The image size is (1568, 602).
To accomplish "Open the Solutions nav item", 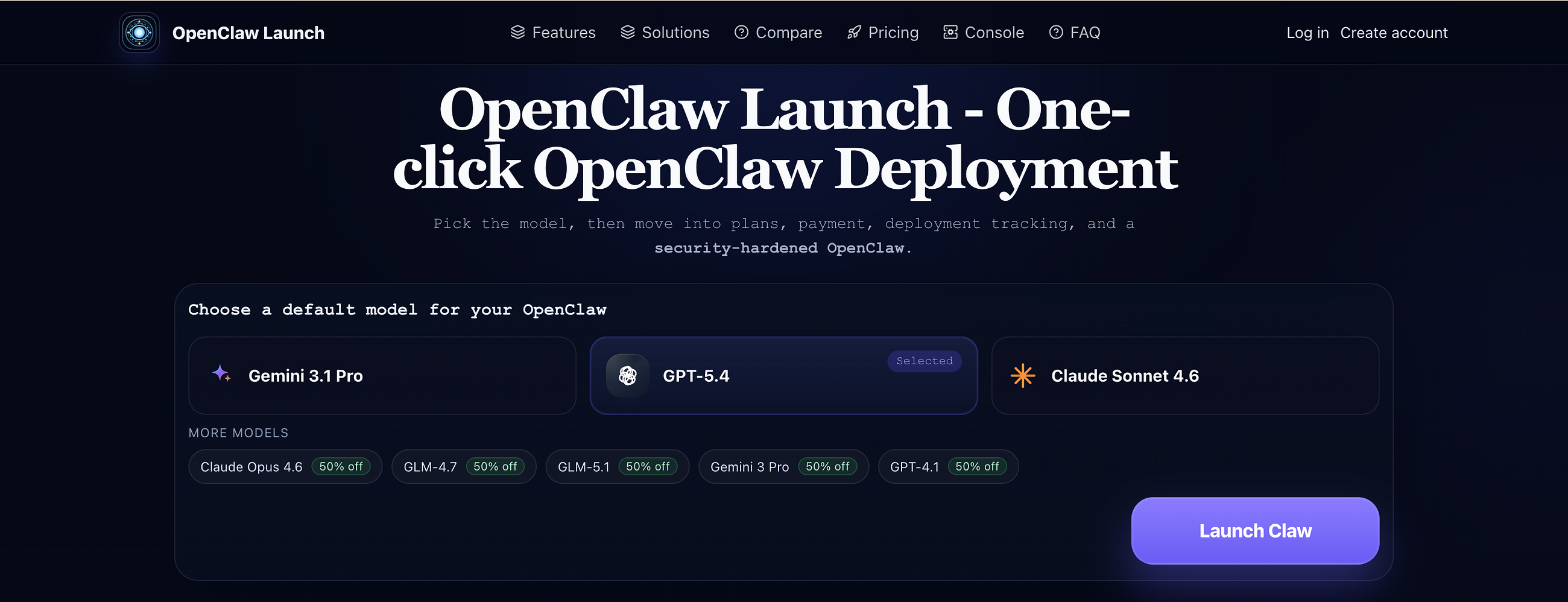I will pos(665,32).
